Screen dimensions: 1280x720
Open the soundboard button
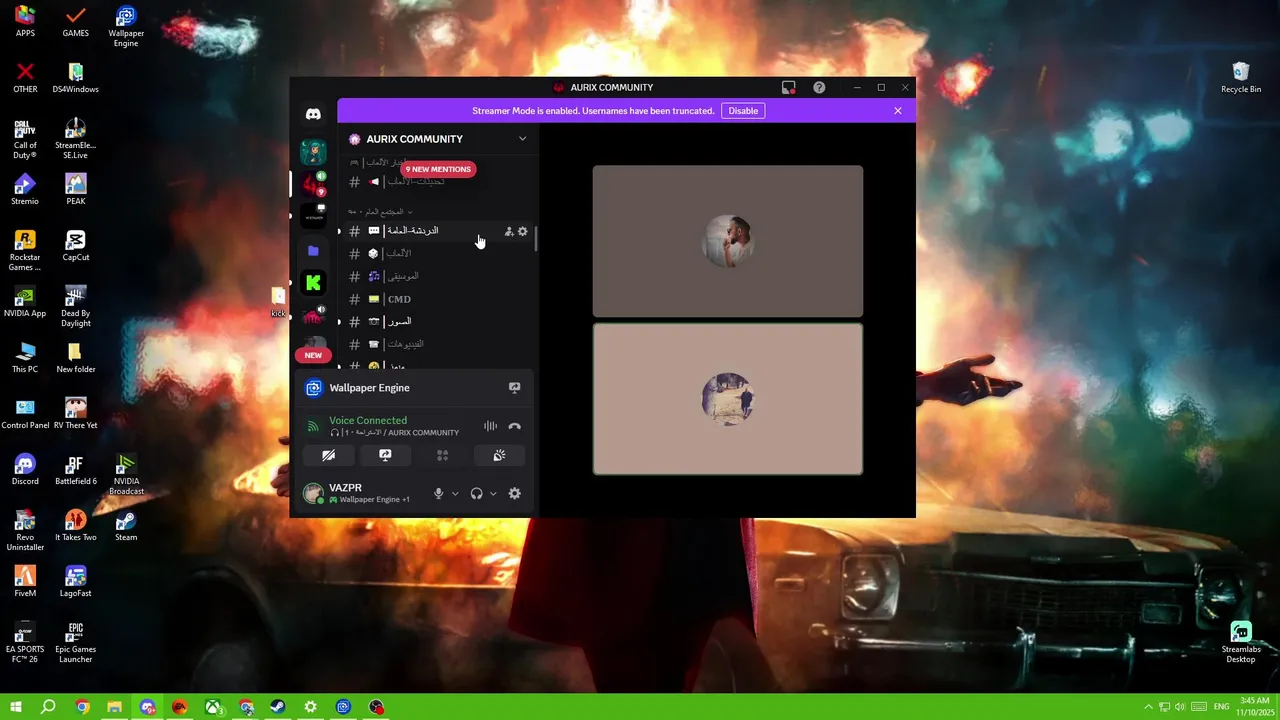pos(499,455)
